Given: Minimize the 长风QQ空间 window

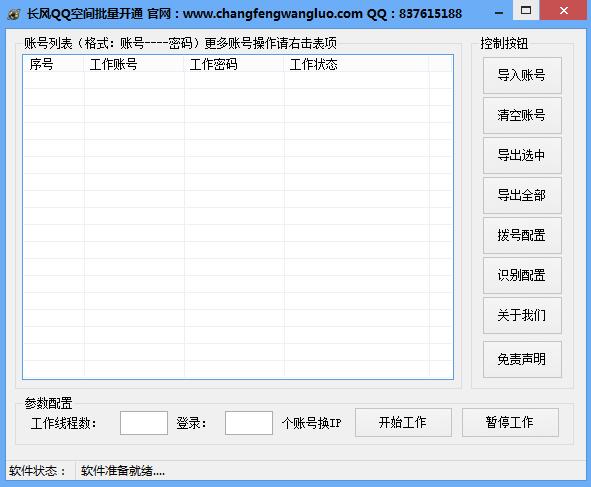Looking at the screenshot, I should (499, 13).
